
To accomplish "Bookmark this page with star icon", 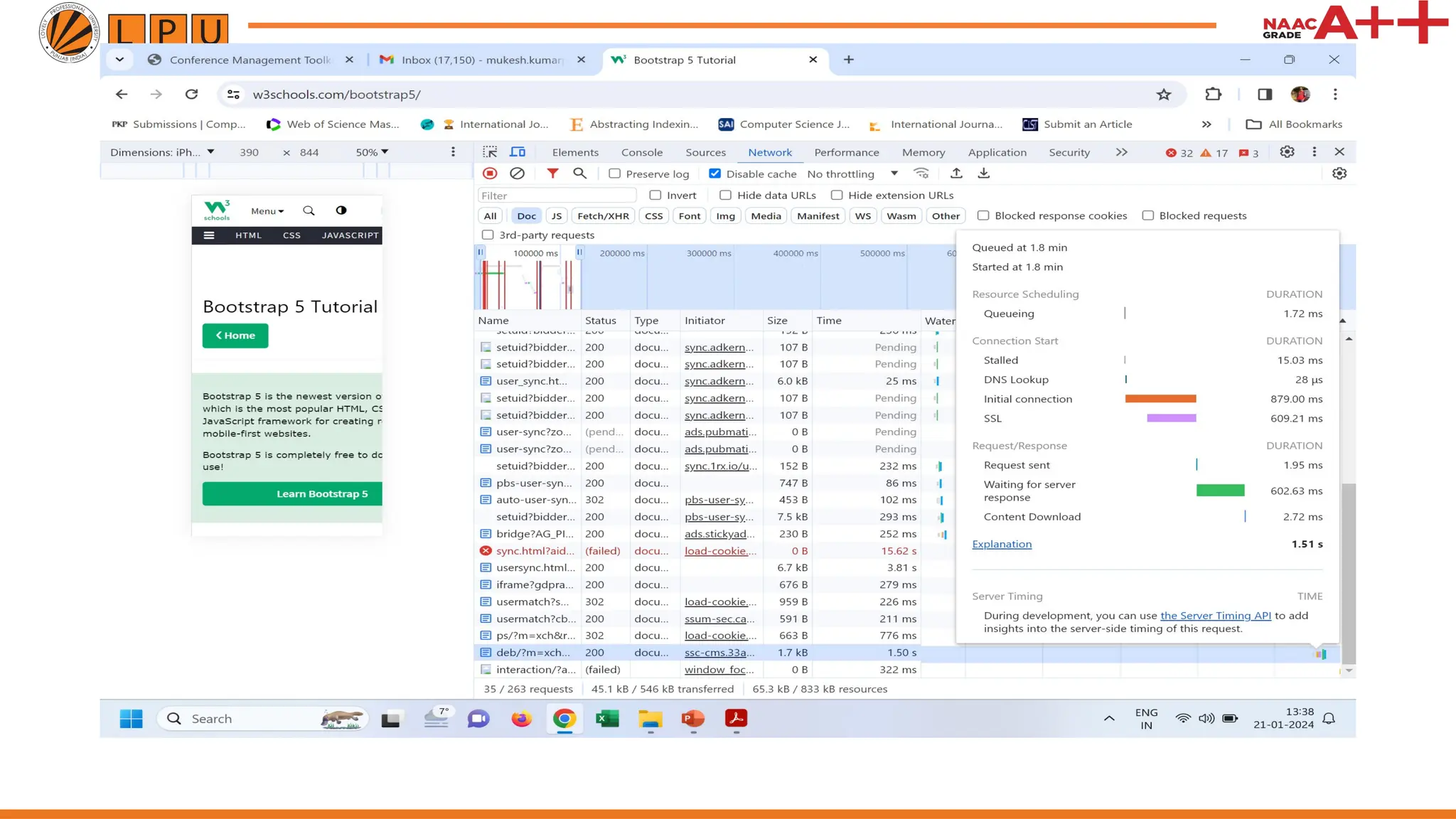I will 1164,95.
